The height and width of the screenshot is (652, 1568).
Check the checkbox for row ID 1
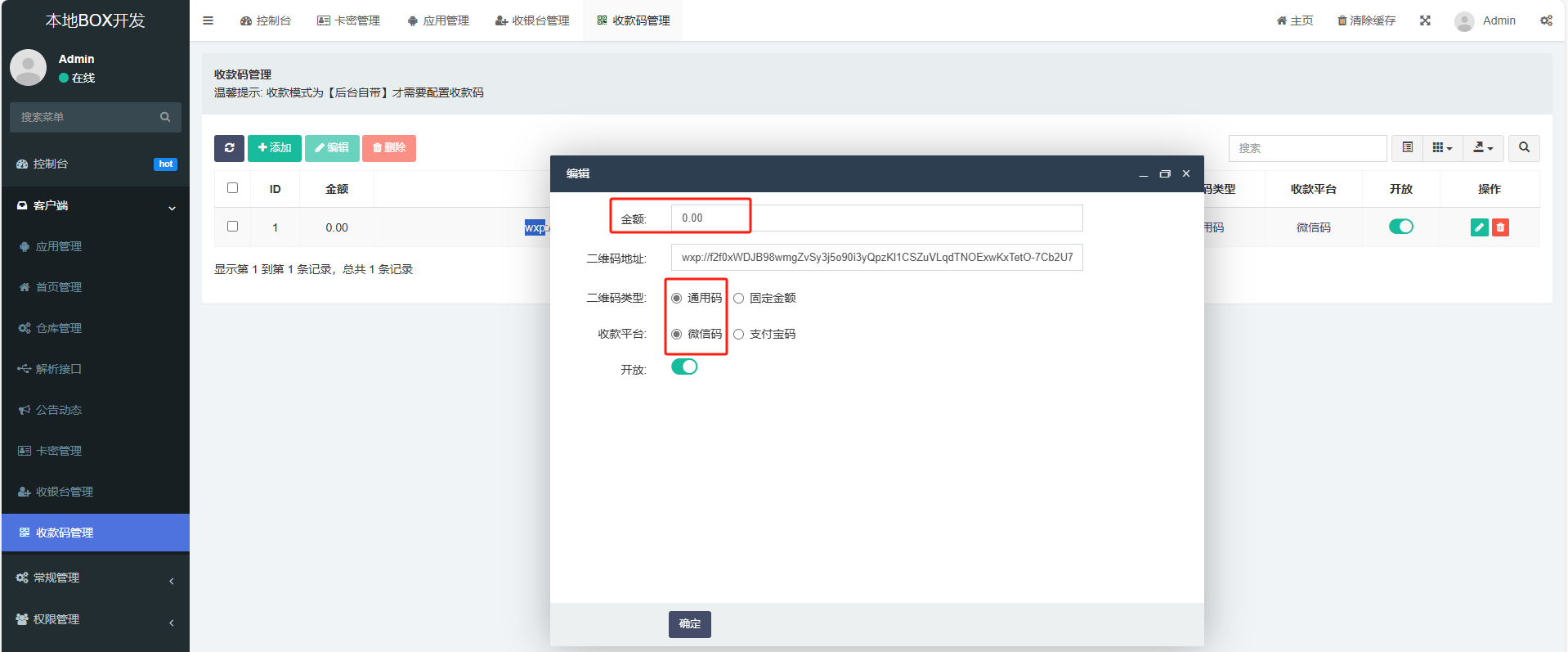(x=233, y=227)
